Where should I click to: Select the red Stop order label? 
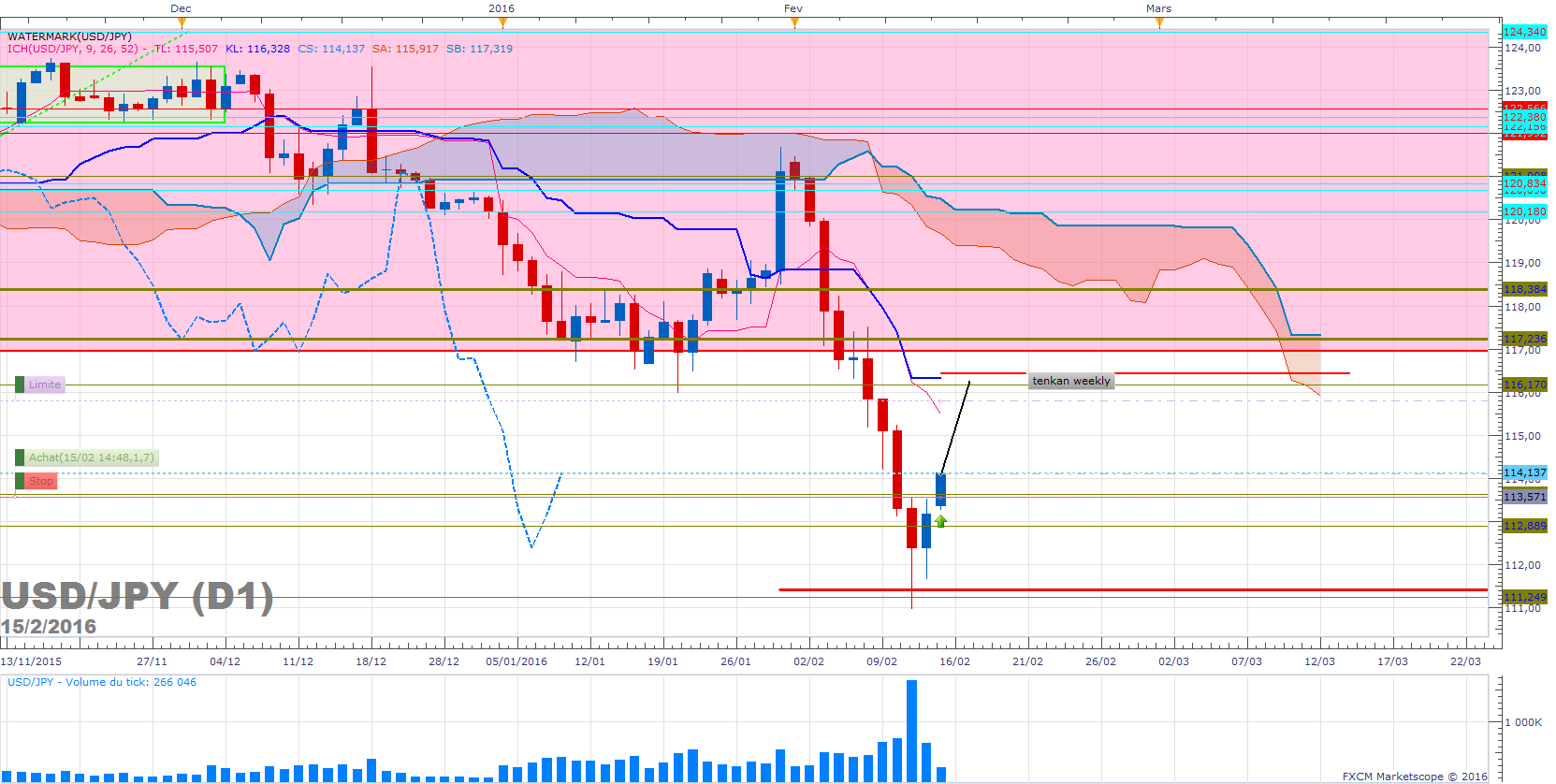[40, 481]
